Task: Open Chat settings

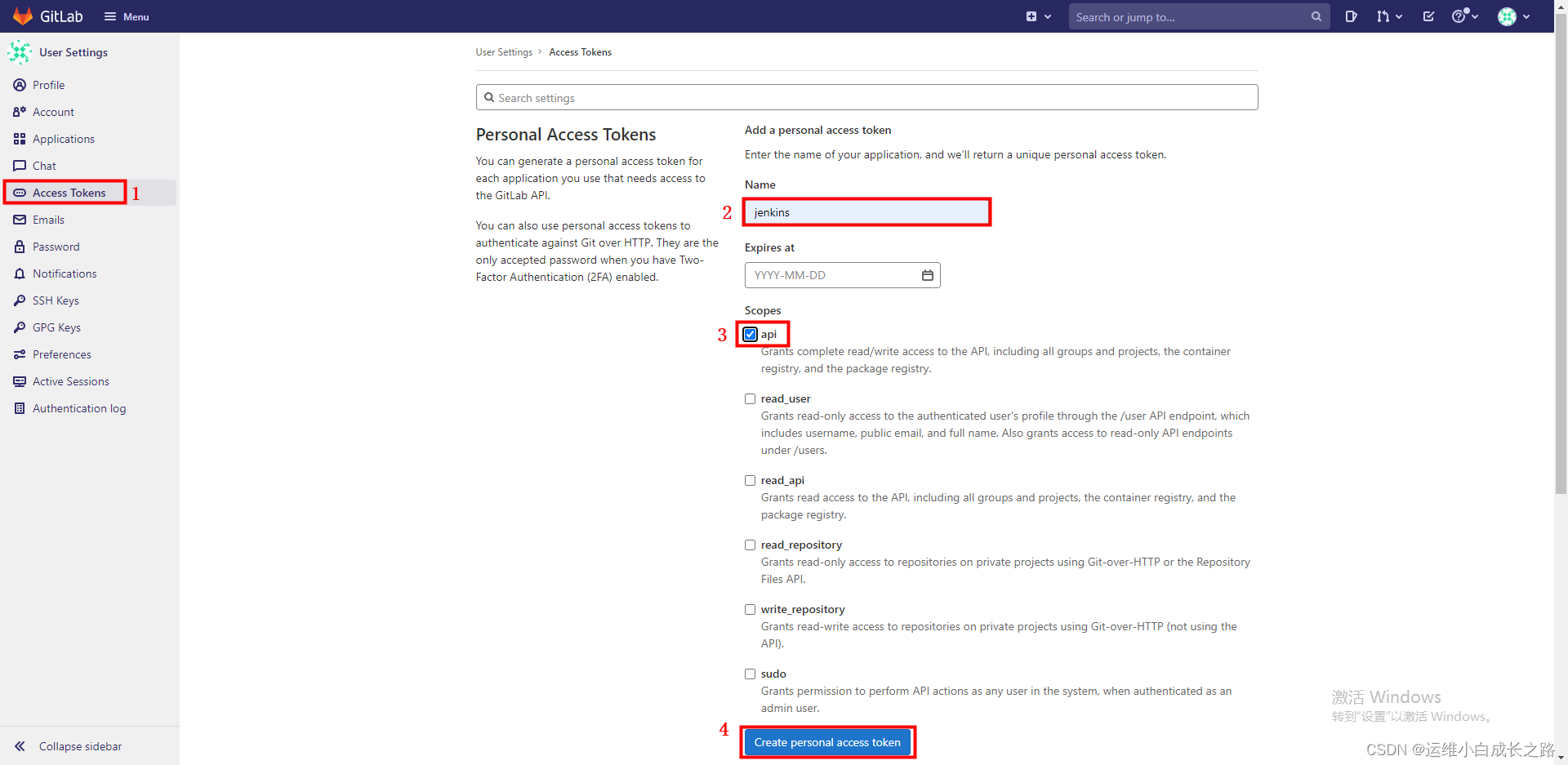Action: (44, 166)
